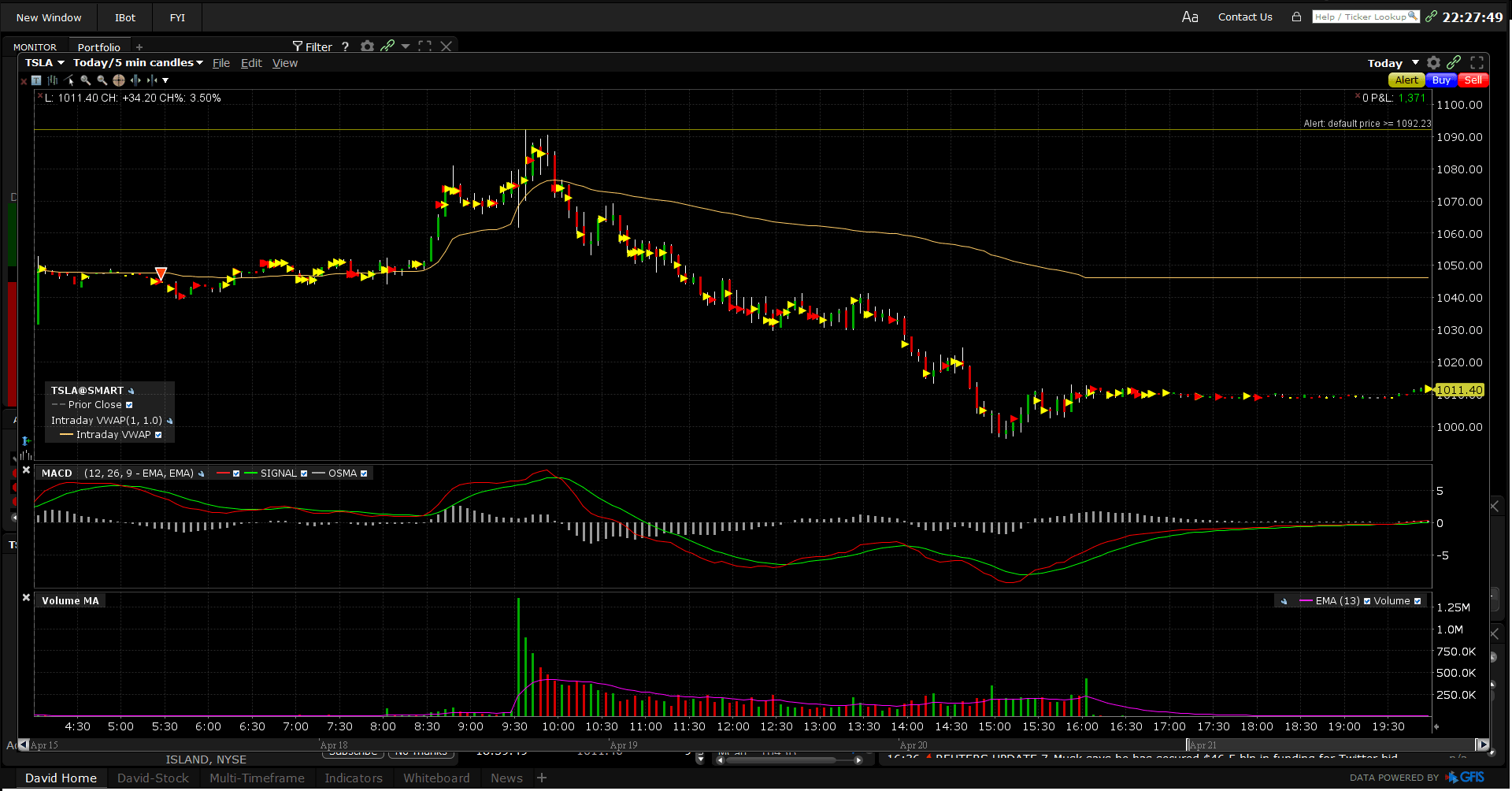Click the zoom in magnifier icon
Image resolution: width=1512 pixels, height=791 pixels.
(x=86, y=80)
